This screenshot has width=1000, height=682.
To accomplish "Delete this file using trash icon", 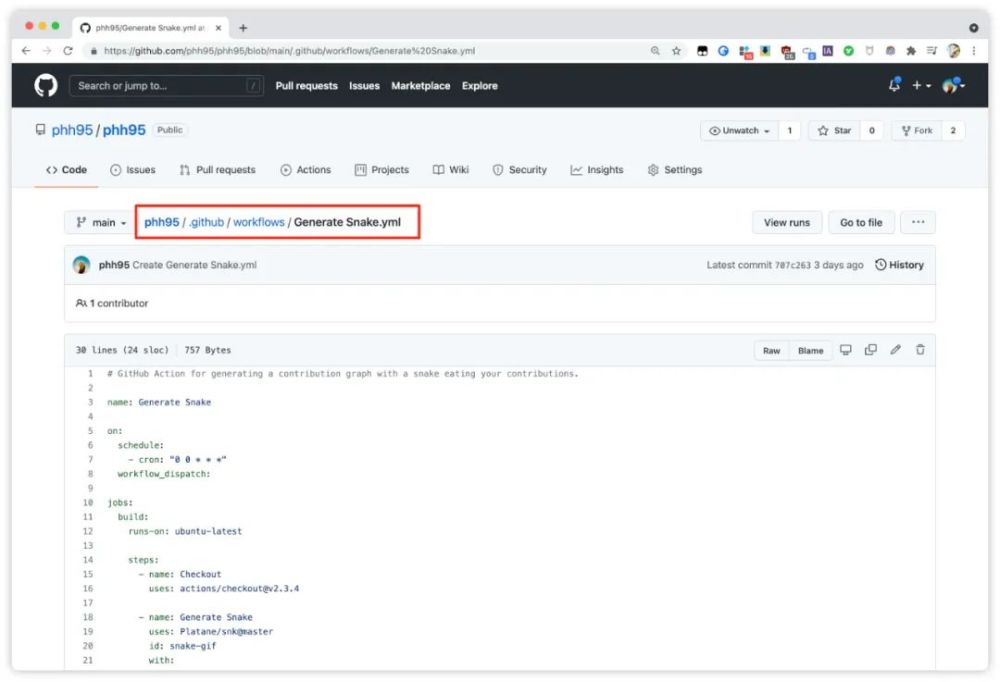I will [x=920, y=350].
